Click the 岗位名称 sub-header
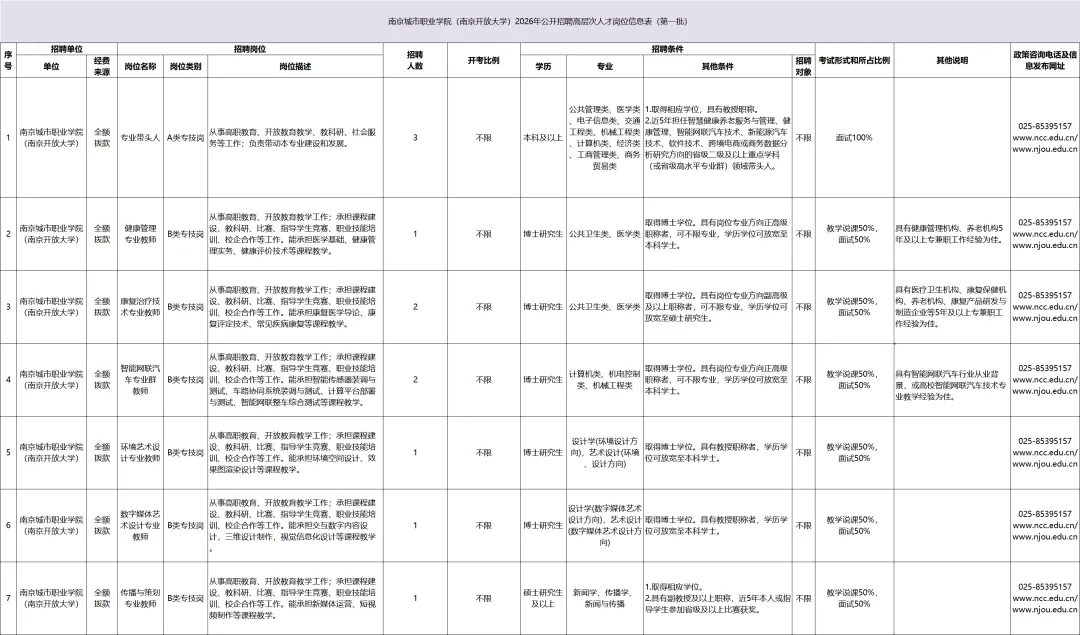This screenshot has height=635, width=1080. 141,66
